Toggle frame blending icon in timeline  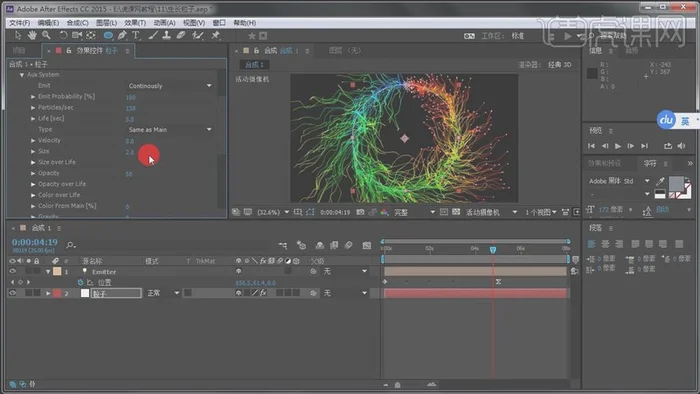coord(334,245)
